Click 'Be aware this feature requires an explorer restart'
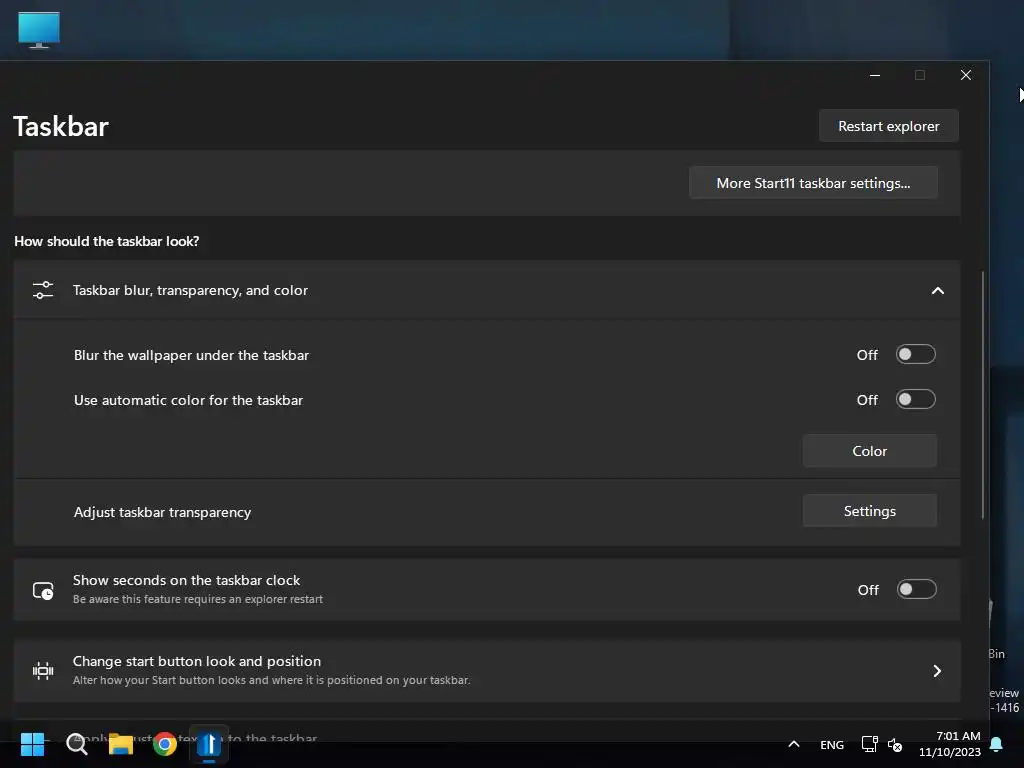Screen dimensions: 1024x768 coord(198,600)
